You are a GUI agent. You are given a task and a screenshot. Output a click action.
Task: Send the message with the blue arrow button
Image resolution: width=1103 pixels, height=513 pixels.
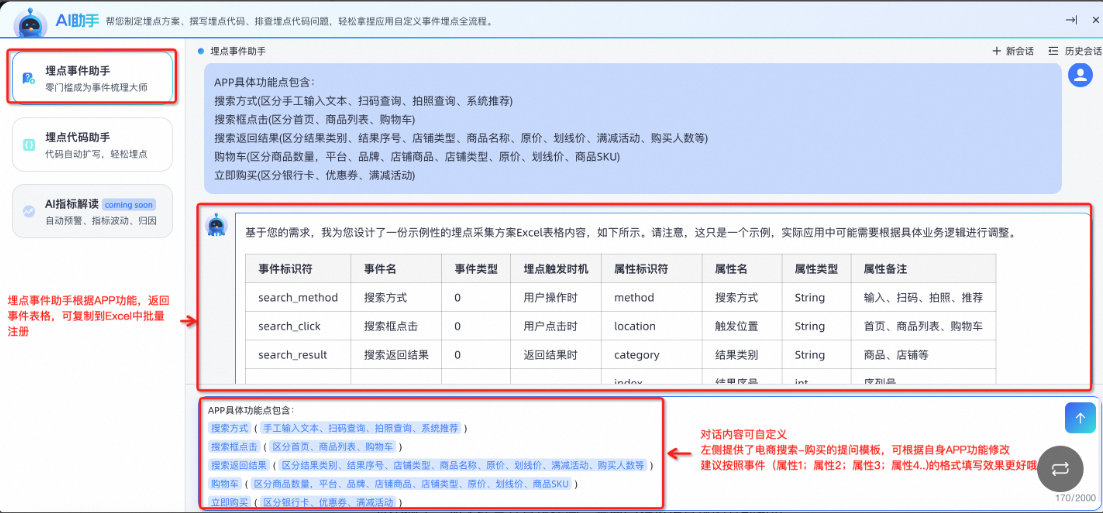point(1080,417)
